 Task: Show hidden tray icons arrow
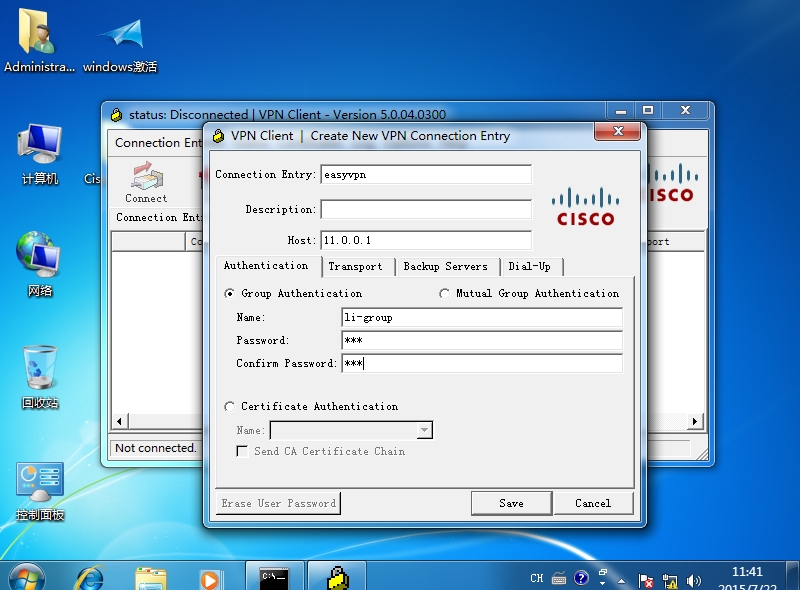(621, 581)
